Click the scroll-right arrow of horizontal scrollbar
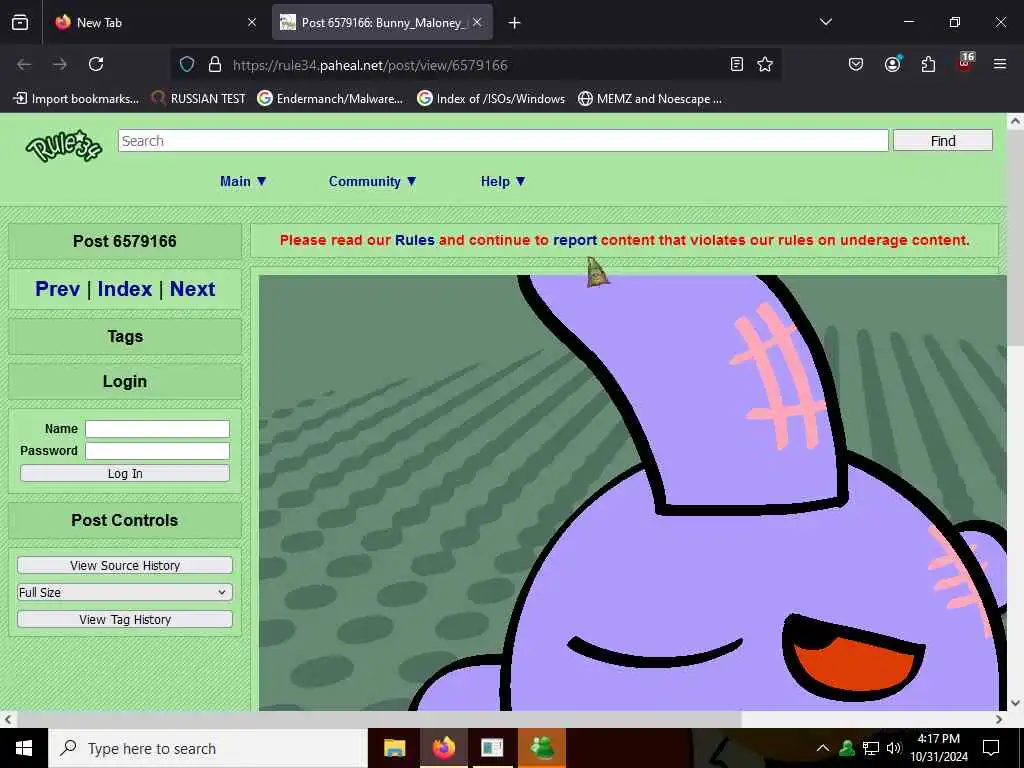The width and height of the screenshot is (1024, 768). click(999, 719)
